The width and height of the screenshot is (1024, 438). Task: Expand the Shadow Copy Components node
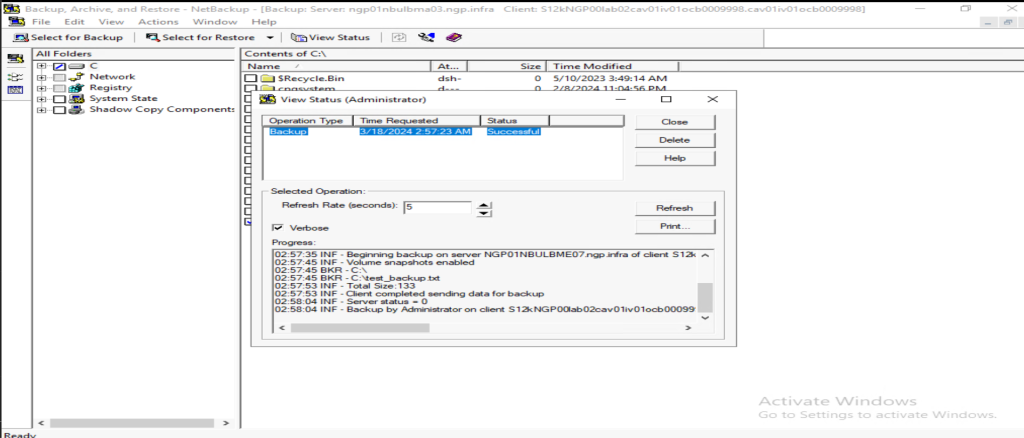click(42, 110)
